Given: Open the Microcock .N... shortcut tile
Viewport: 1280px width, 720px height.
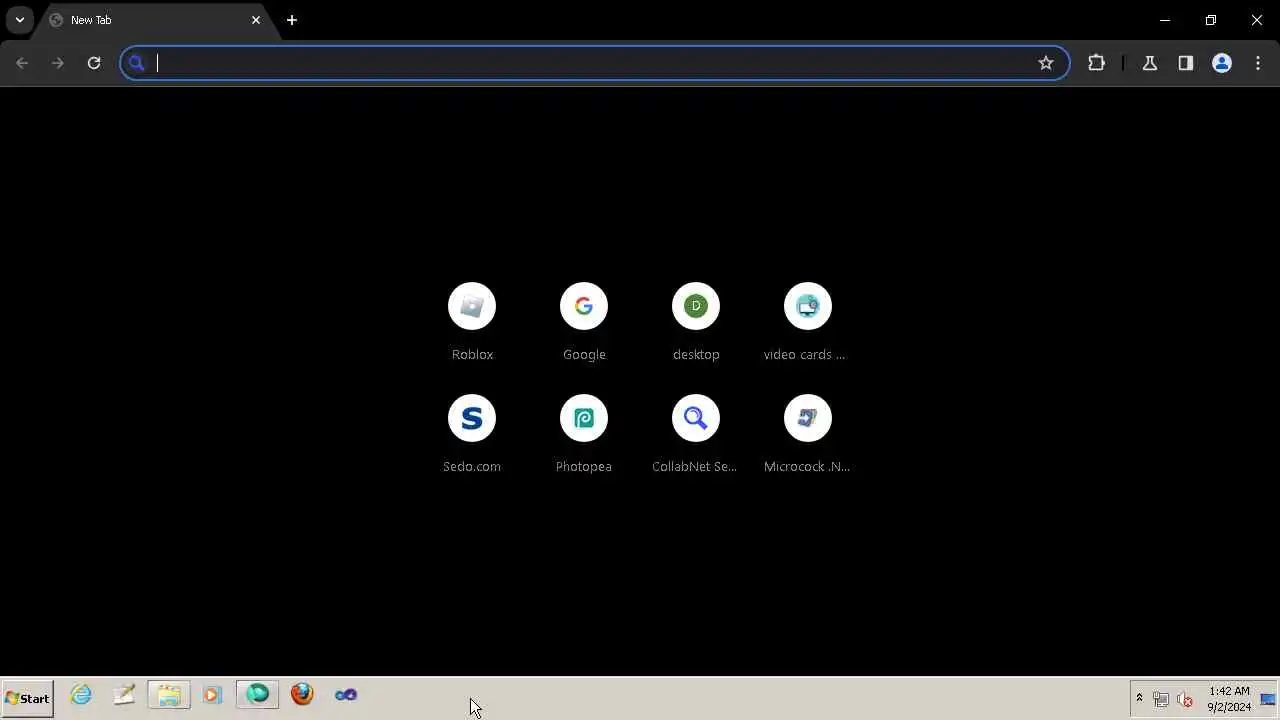Looking at the screenshot, I should coord(808,435).
